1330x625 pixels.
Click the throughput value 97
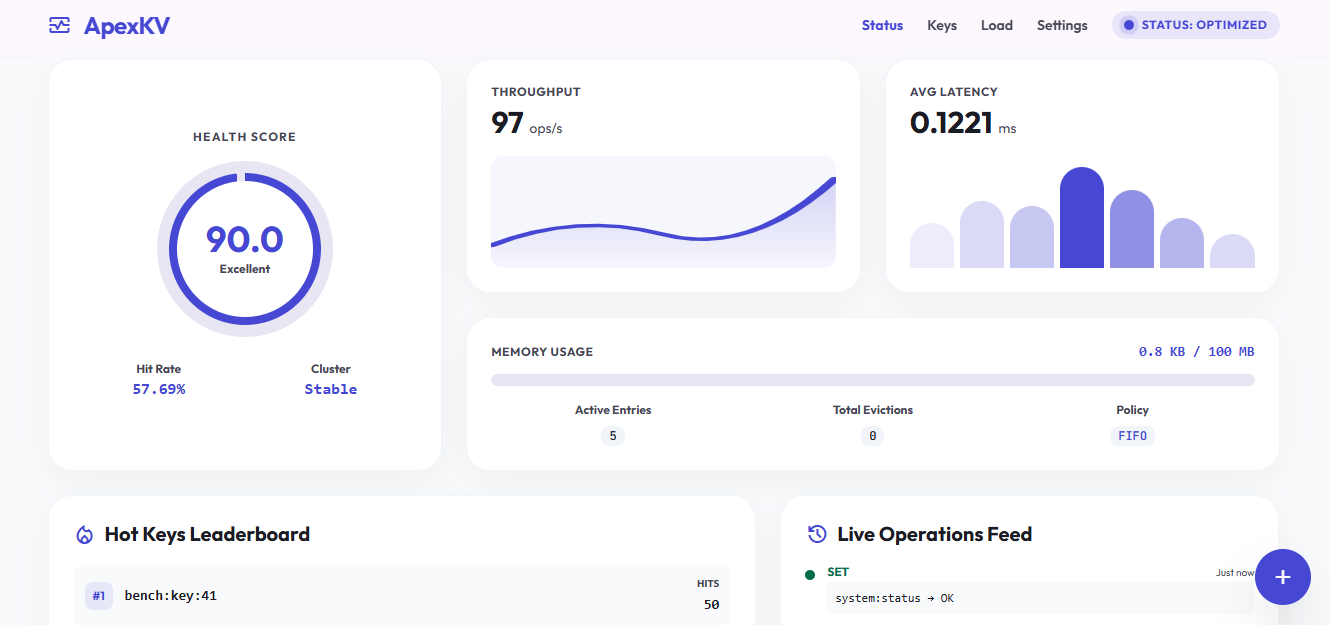click(507, 123)
